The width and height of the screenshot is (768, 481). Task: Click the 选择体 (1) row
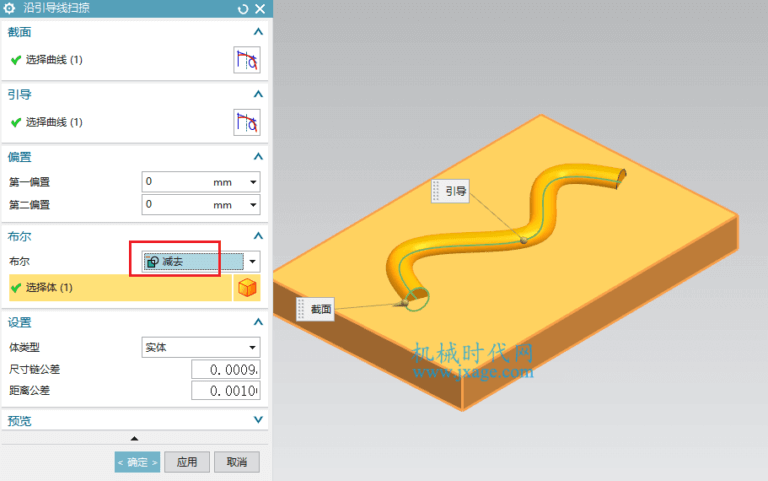120,288
